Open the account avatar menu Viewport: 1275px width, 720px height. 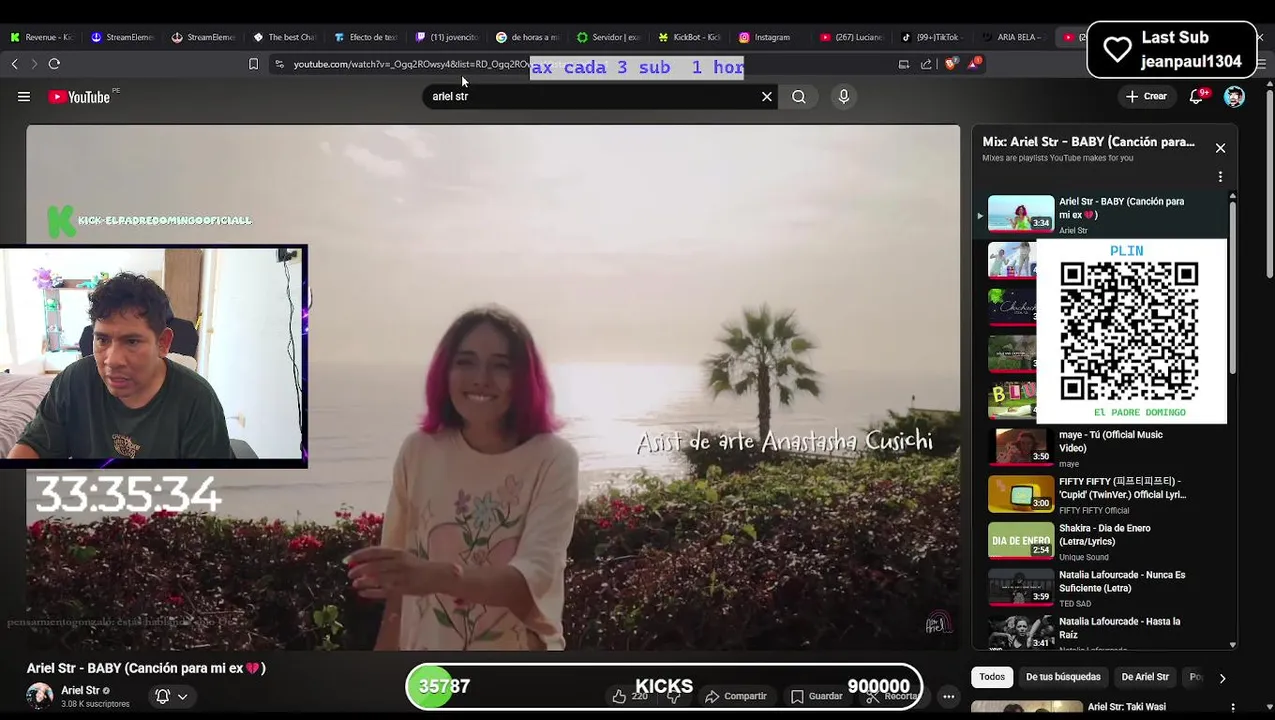click(1234, 97)
